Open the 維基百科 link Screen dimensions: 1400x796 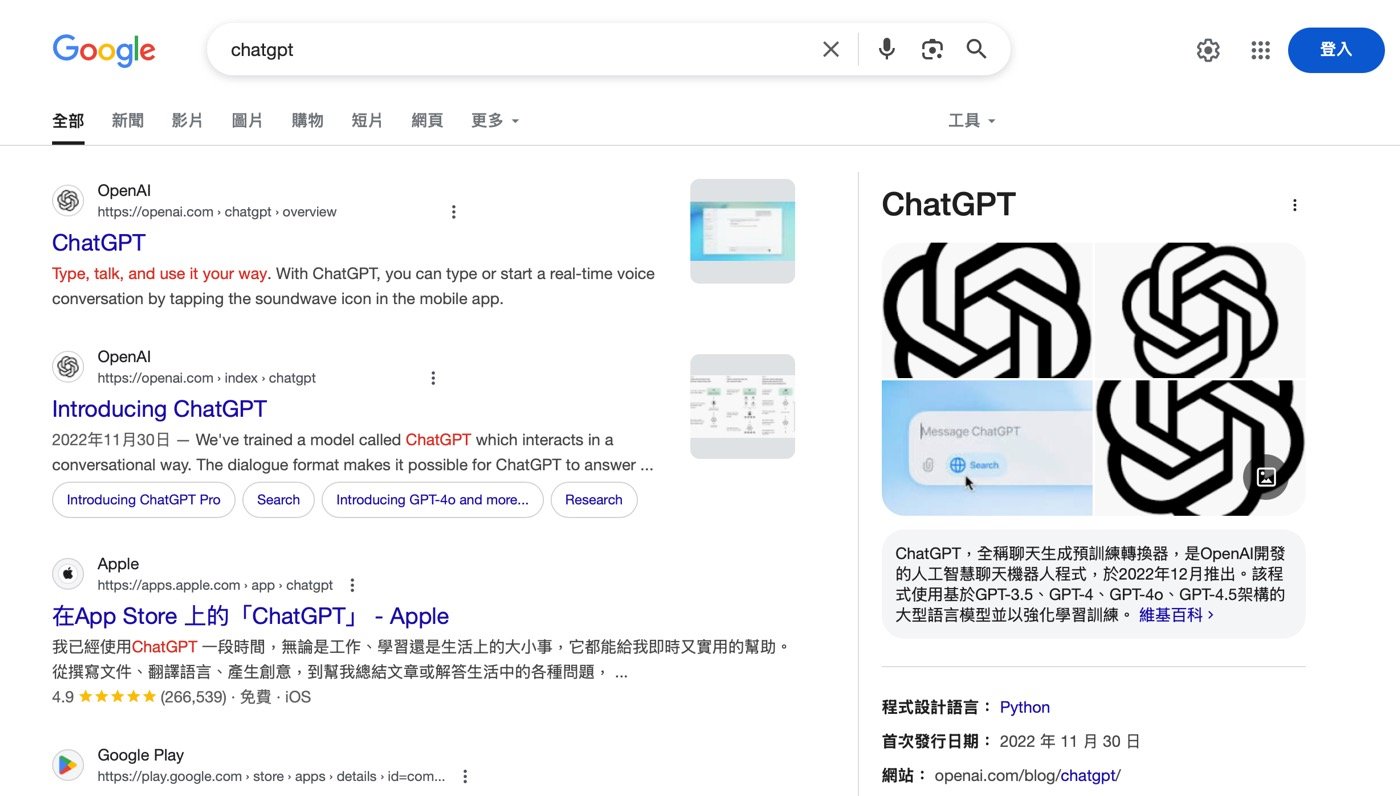click(x=1176, y=615)
